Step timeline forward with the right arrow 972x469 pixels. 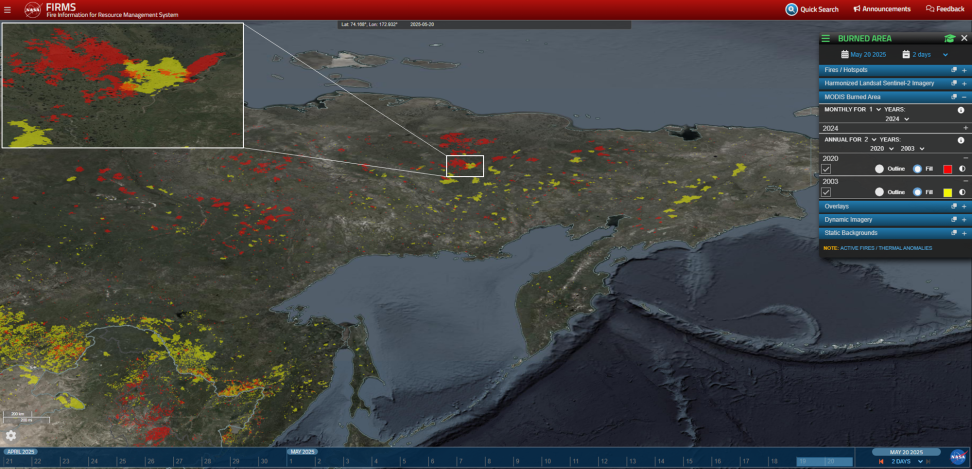[928, 462]
